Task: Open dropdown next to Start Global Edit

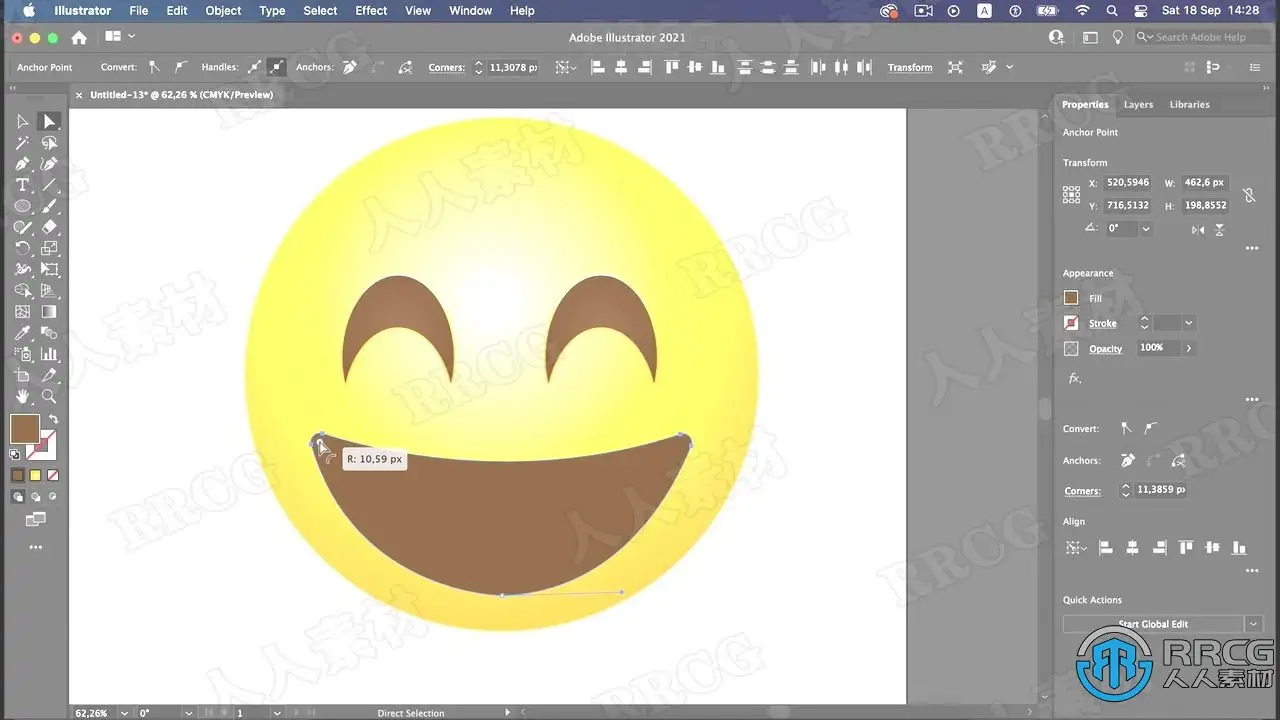Action: point(1253,624)
